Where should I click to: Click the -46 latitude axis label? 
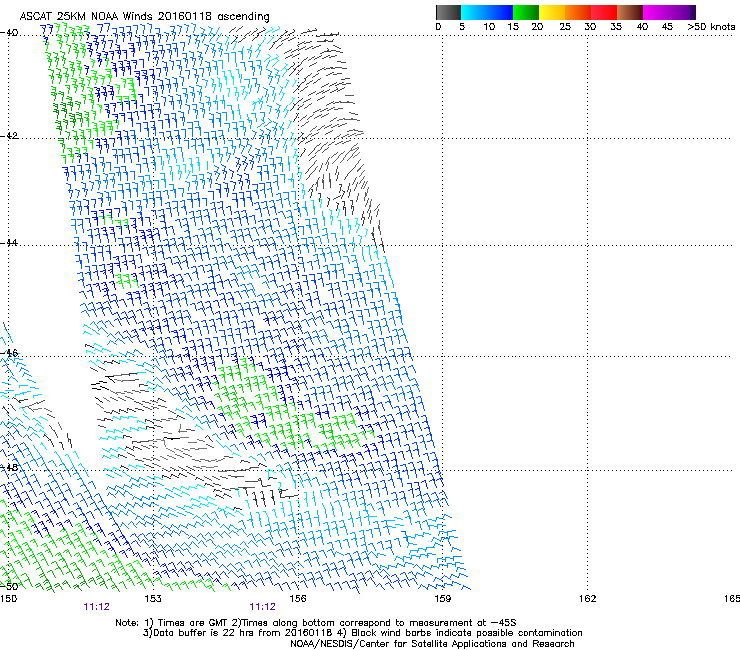click(9, 353)
